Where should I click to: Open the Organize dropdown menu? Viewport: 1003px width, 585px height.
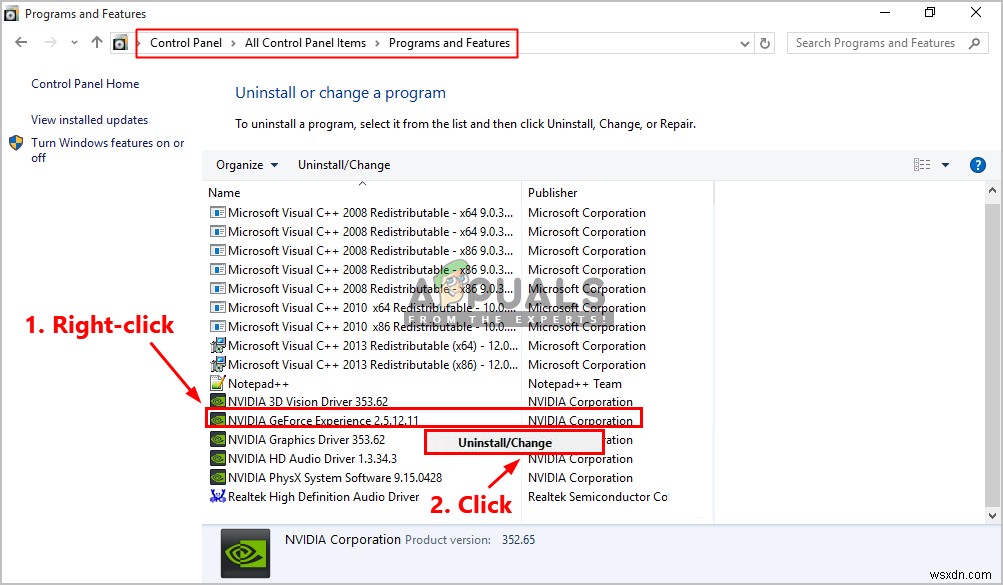pyautogui.click(x=247, y=165)
